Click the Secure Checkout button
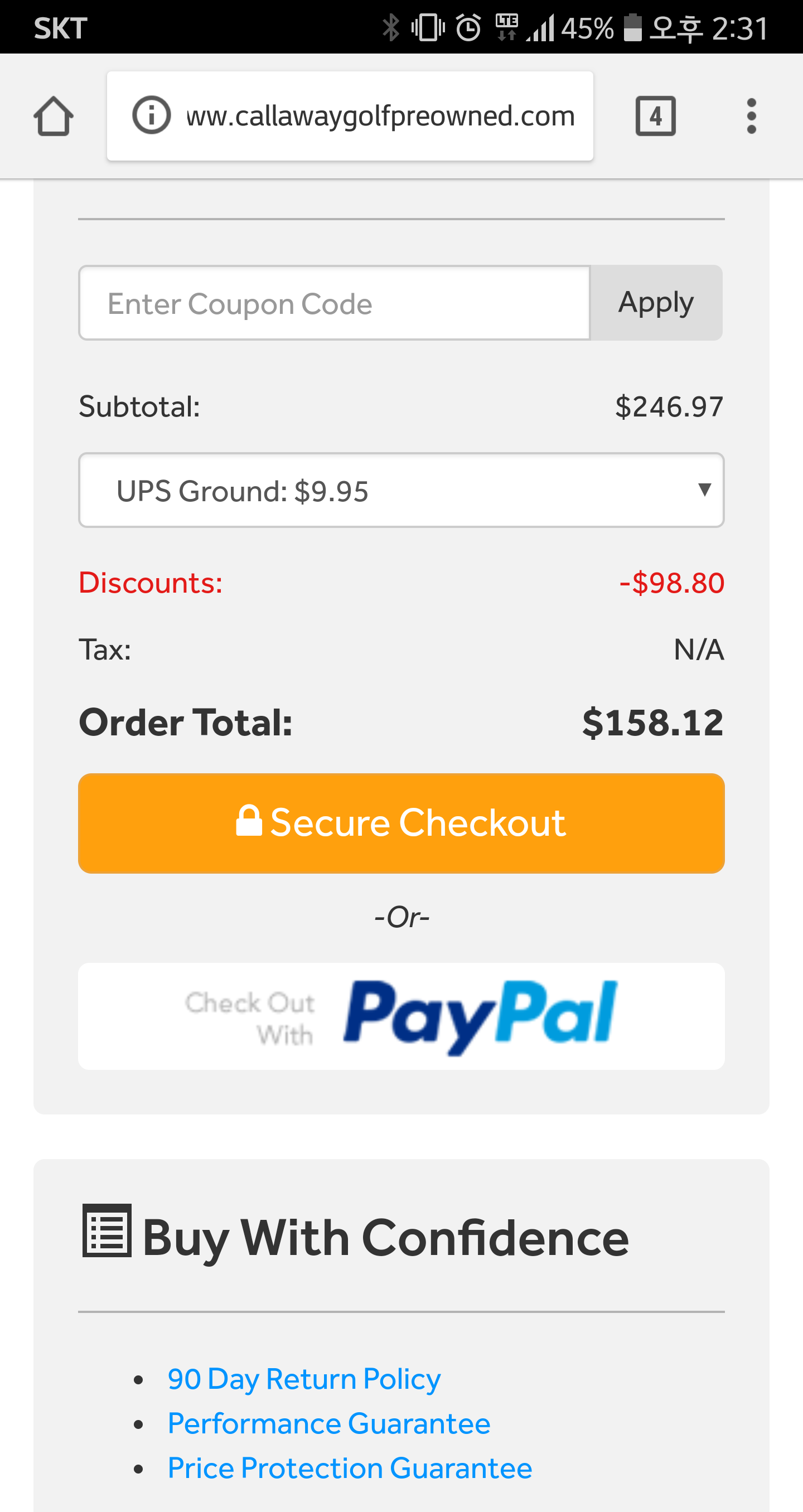803x1512 pixels. click(x=401, y=823)
